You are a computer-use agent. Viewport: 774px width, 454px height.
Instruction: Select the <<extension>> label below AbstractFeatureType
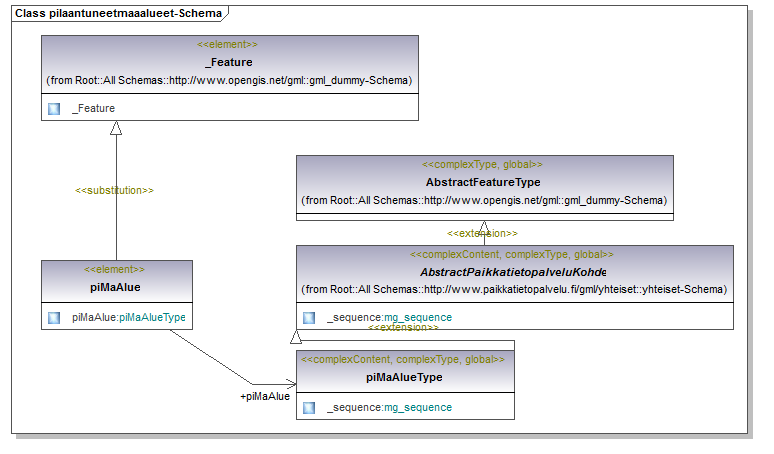[x=482, y=233]
